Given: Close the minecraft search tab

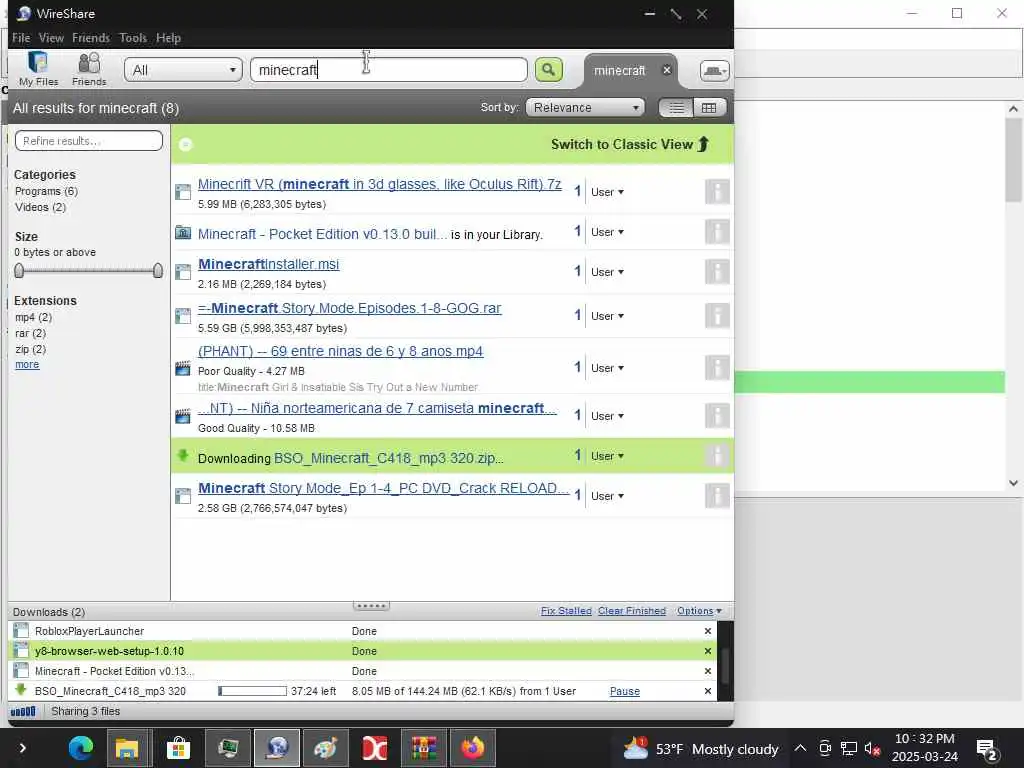Looking at the screenshot, I should tap(667, 70).
